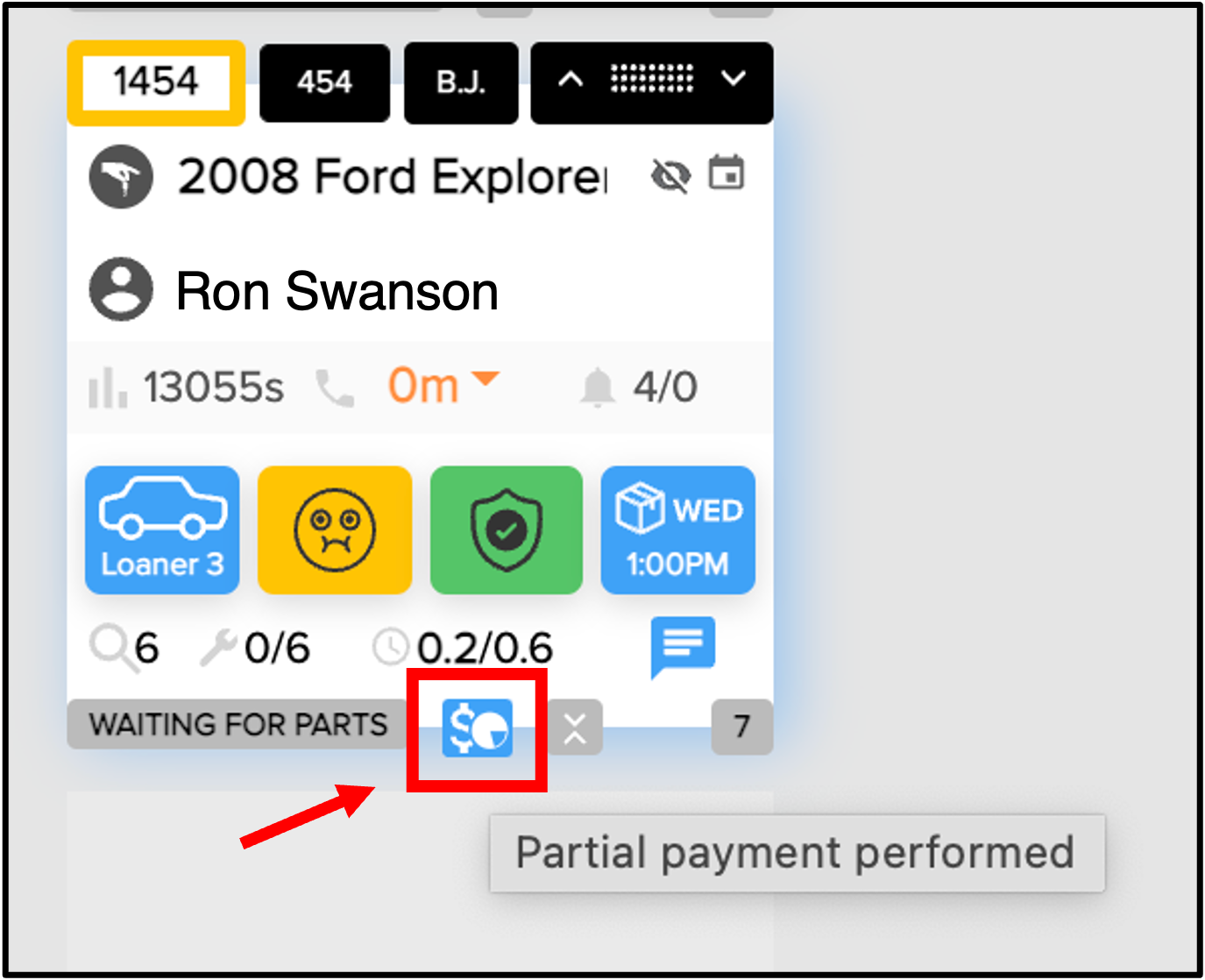Click the calendar icon beside vehicle name
The image size is (1205, 980).
tap(727, 173)
